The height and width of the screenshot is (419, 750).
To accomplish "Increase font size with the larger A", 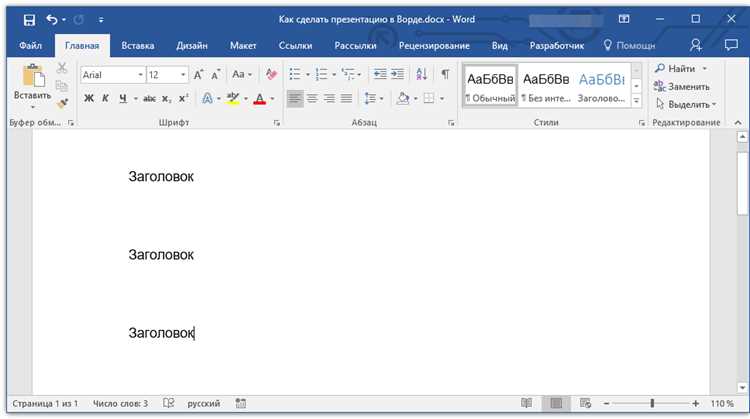I will [x=199, y=75].
